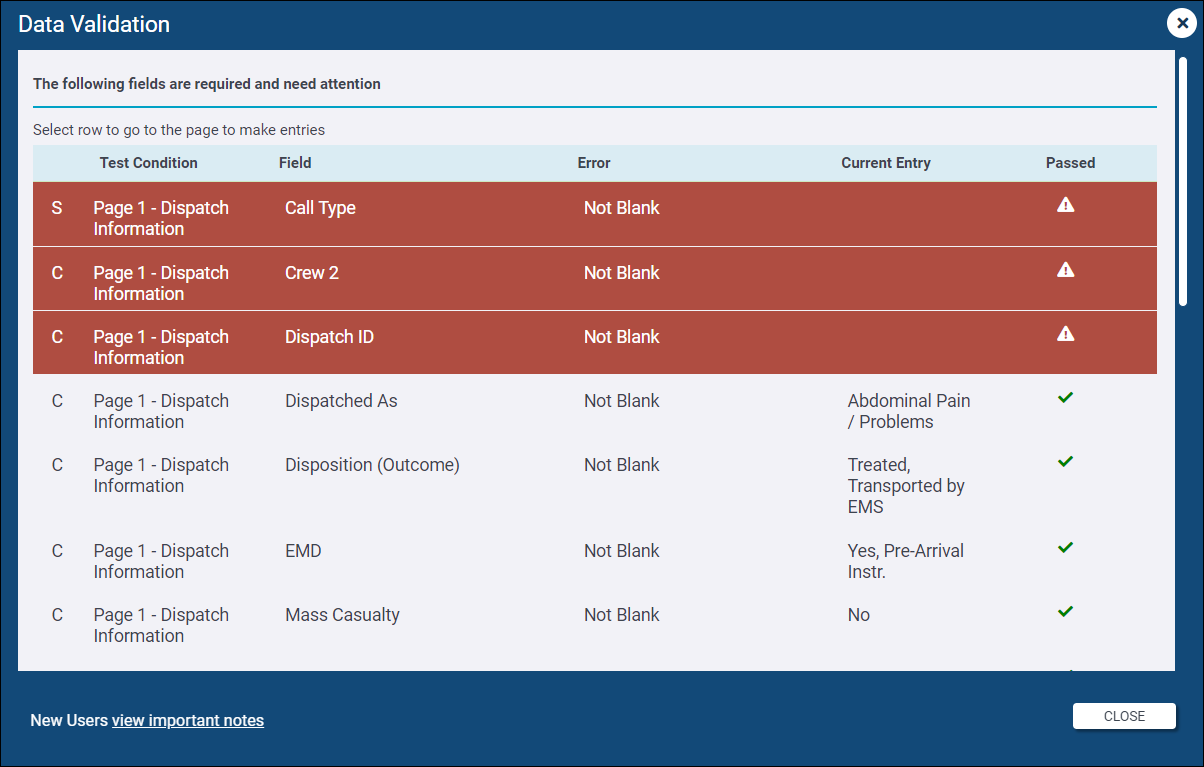Select the Mass Casualty field cell
The height and width of the screenshot is (767, 1204).
coord(342,615)
